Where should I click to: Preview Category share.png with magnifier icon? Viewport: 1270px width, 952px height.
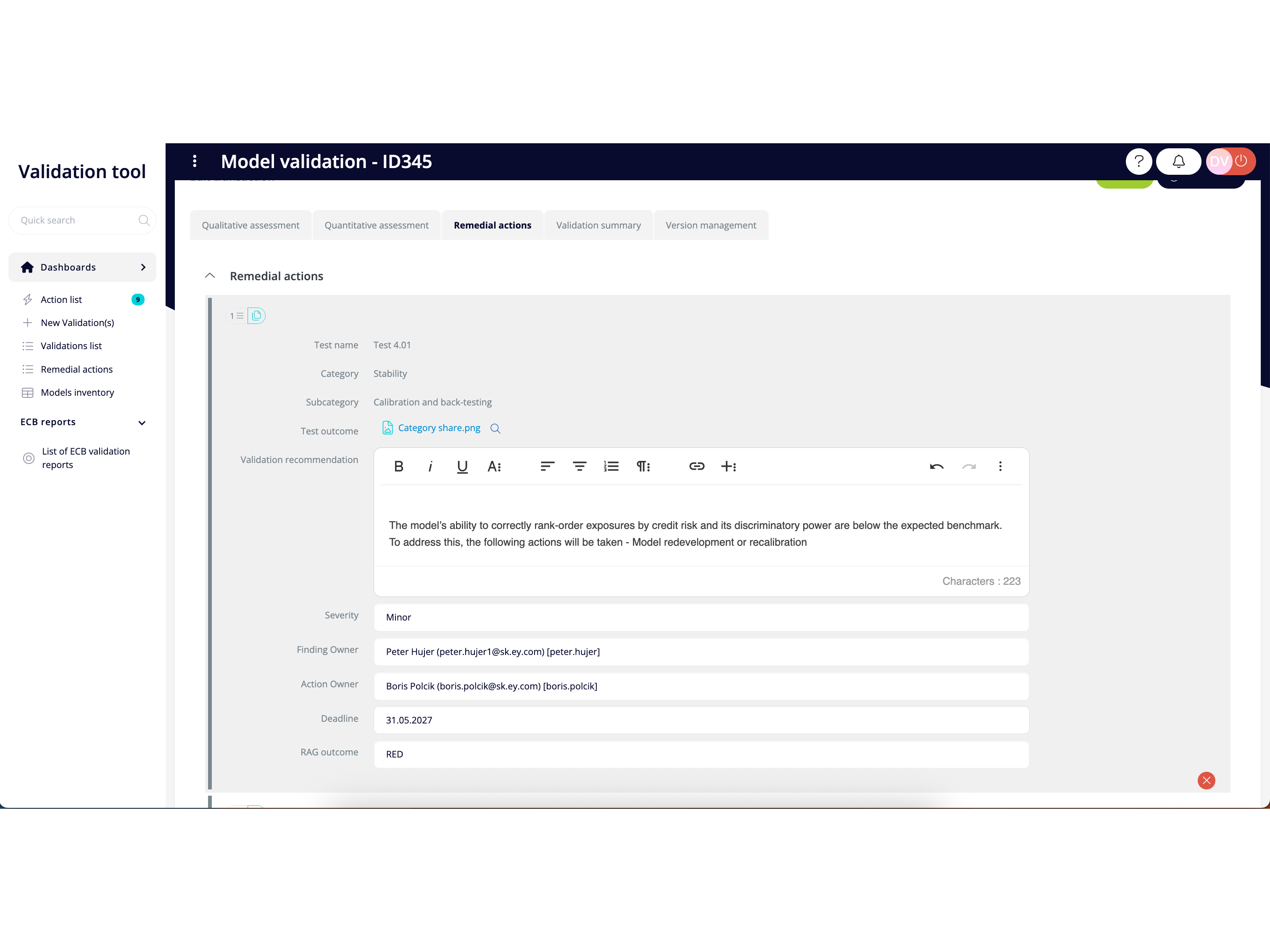tap(495, 429)
